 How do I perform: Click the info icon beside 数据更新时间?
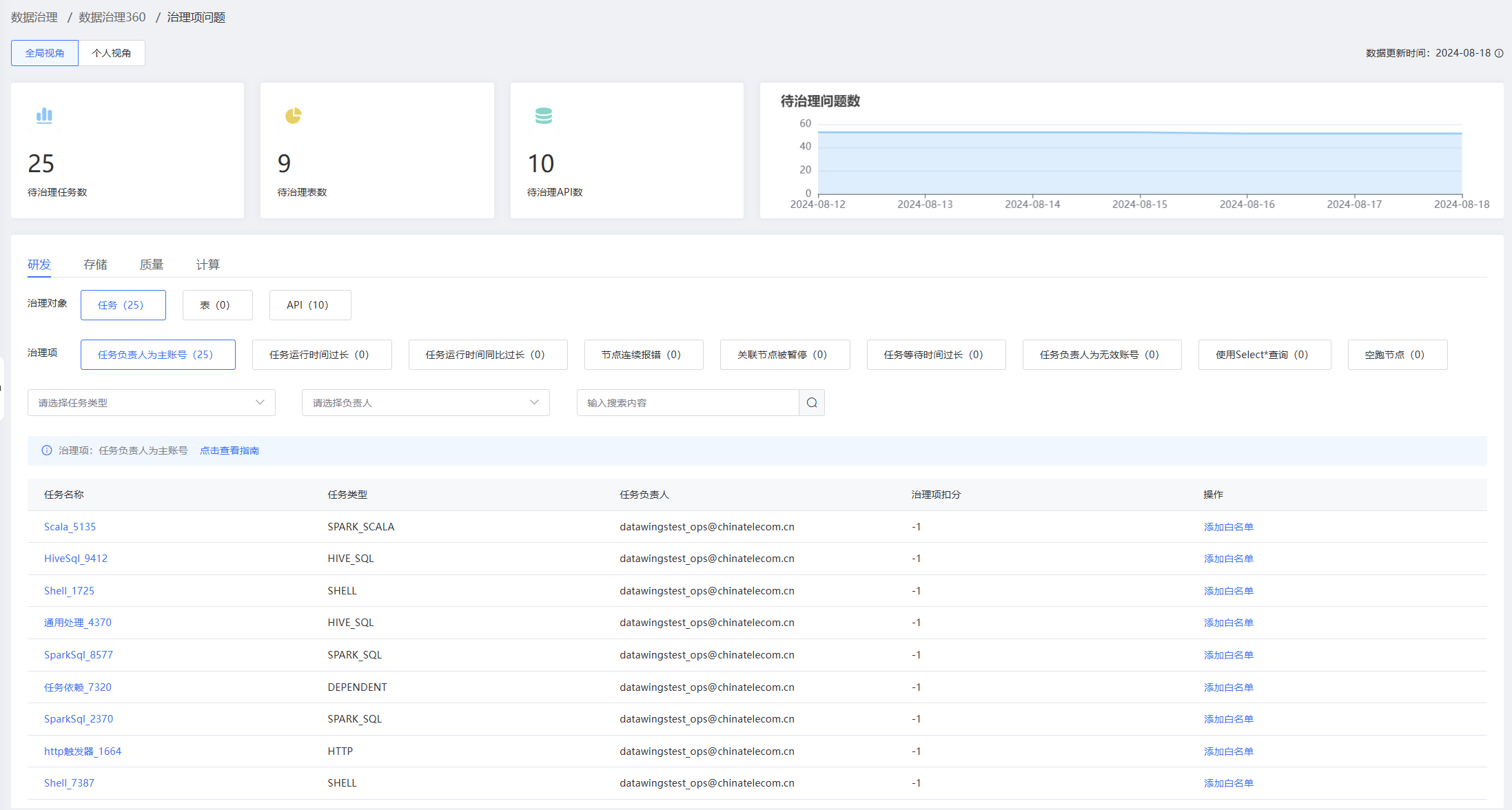[x=1499, y=53]
